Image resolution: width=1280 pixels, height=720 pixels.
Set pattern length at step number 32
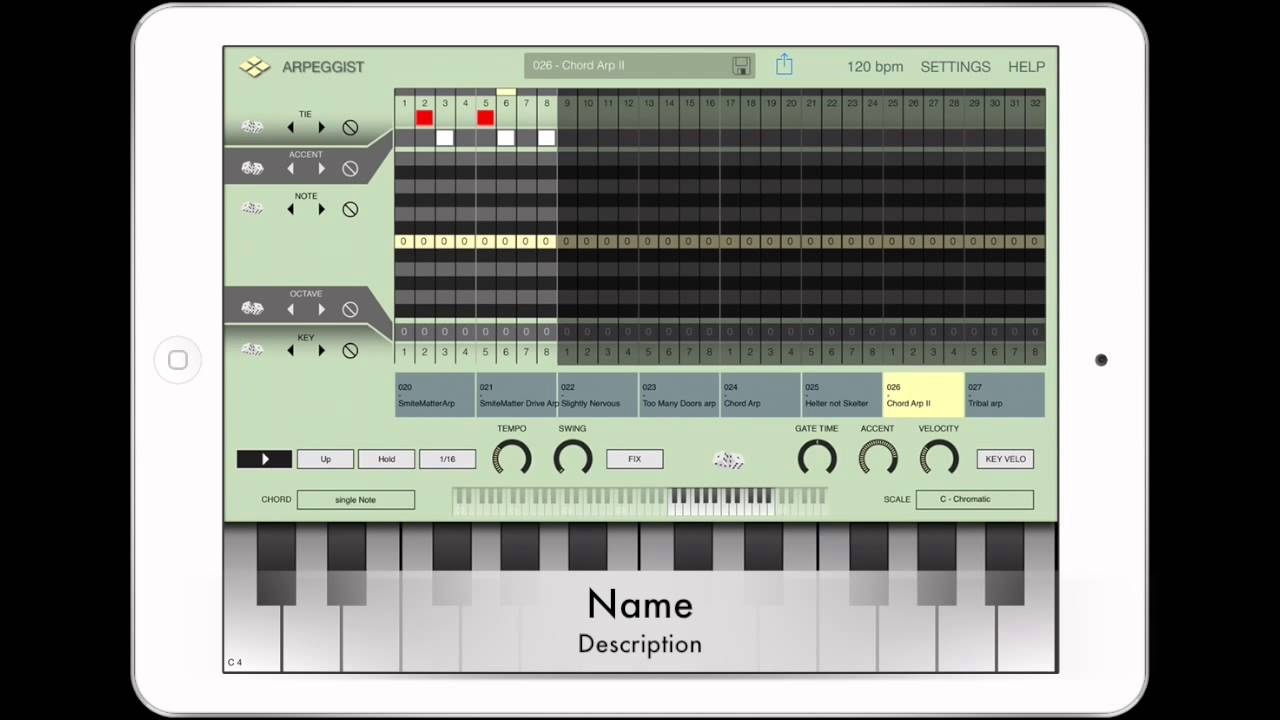pos(1035,103)
